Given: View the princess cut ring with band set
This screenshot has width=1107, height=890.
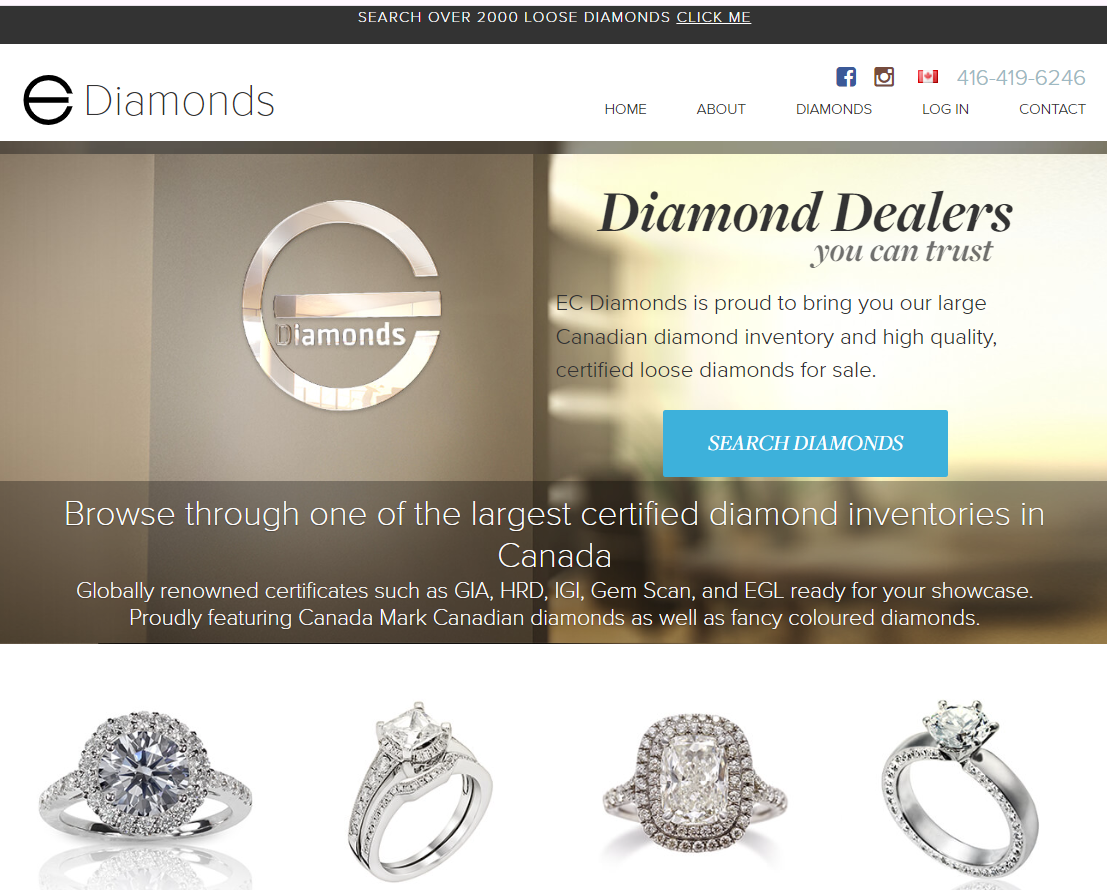Looking at the screenshot, I should [420, 790].
